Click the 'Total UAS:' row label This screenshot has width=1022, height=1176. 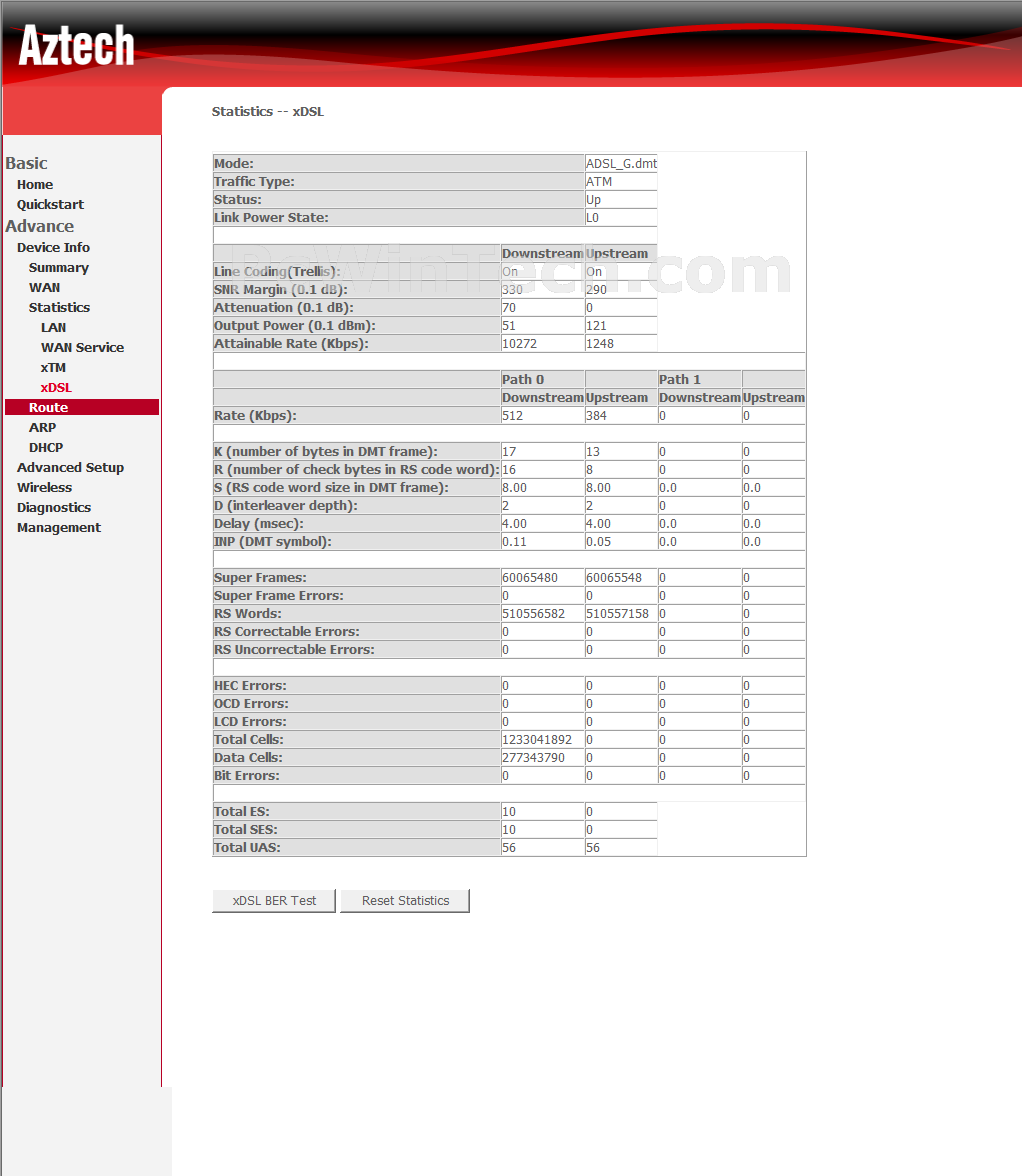point(247,848)
